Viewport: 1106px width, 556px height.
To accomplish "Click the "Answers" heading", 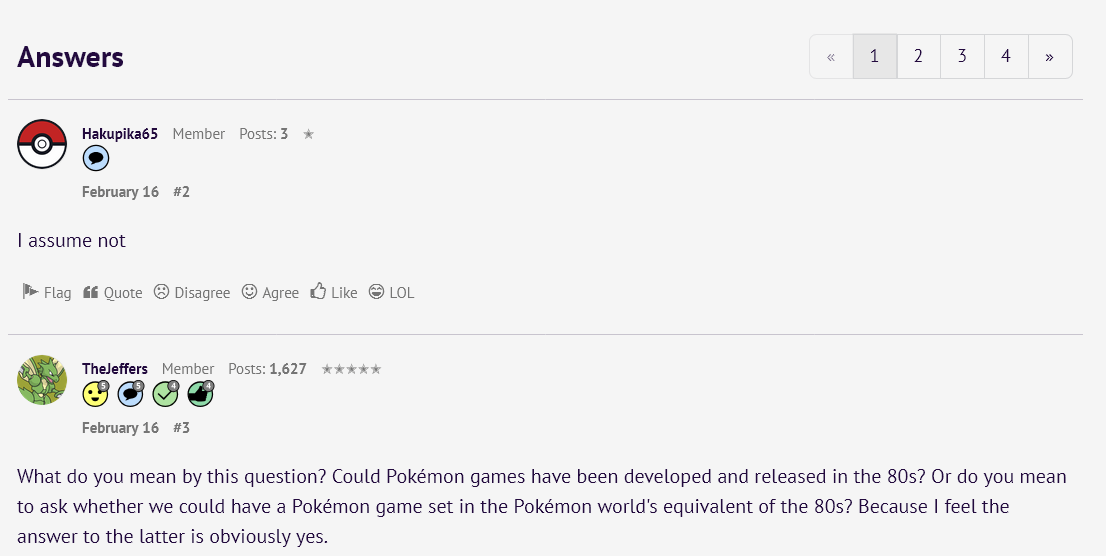I will point(71,57).
